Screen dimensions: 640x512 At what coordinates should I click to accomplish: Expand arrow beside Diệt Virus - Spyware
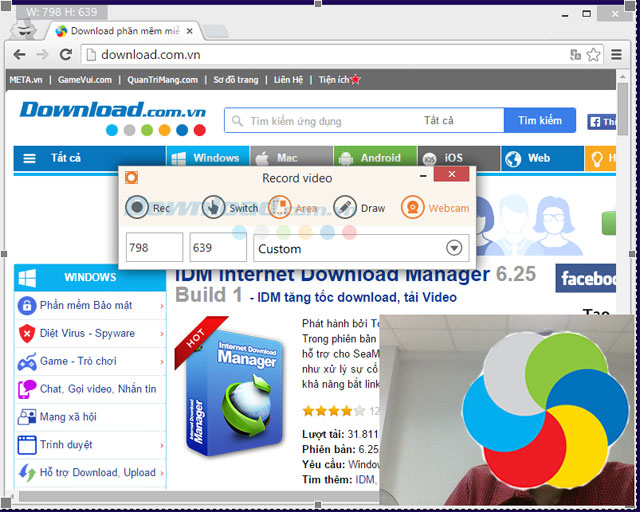click(162, 334)
